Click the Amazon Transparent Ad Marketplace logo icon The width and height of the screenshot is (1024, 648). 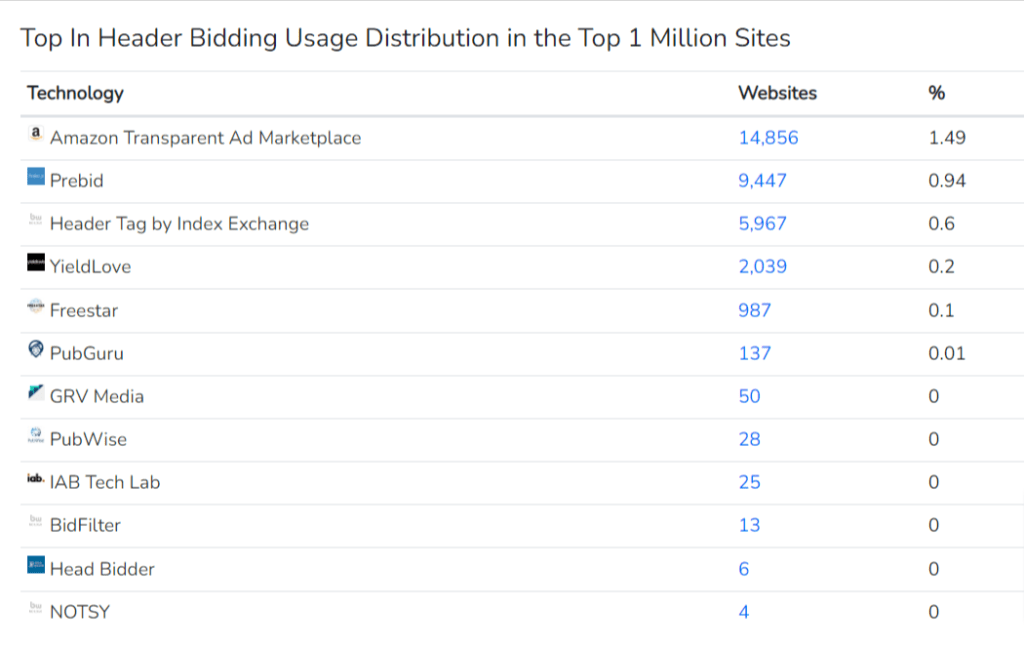[x=36, y=134]
